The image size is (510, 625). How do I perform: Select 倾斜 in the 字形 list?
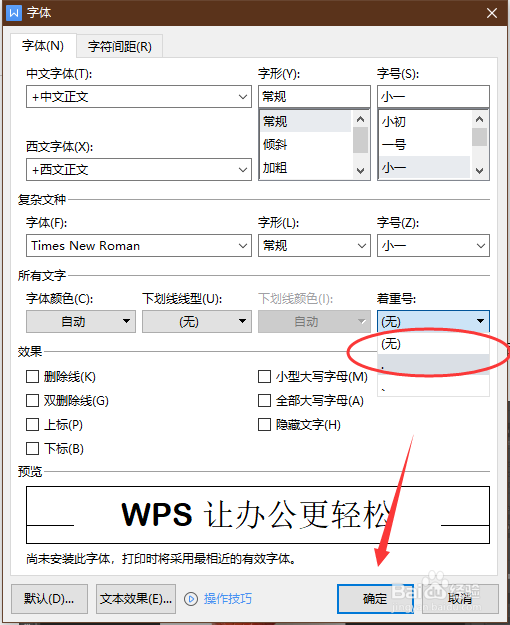click(x=305, y=145)
